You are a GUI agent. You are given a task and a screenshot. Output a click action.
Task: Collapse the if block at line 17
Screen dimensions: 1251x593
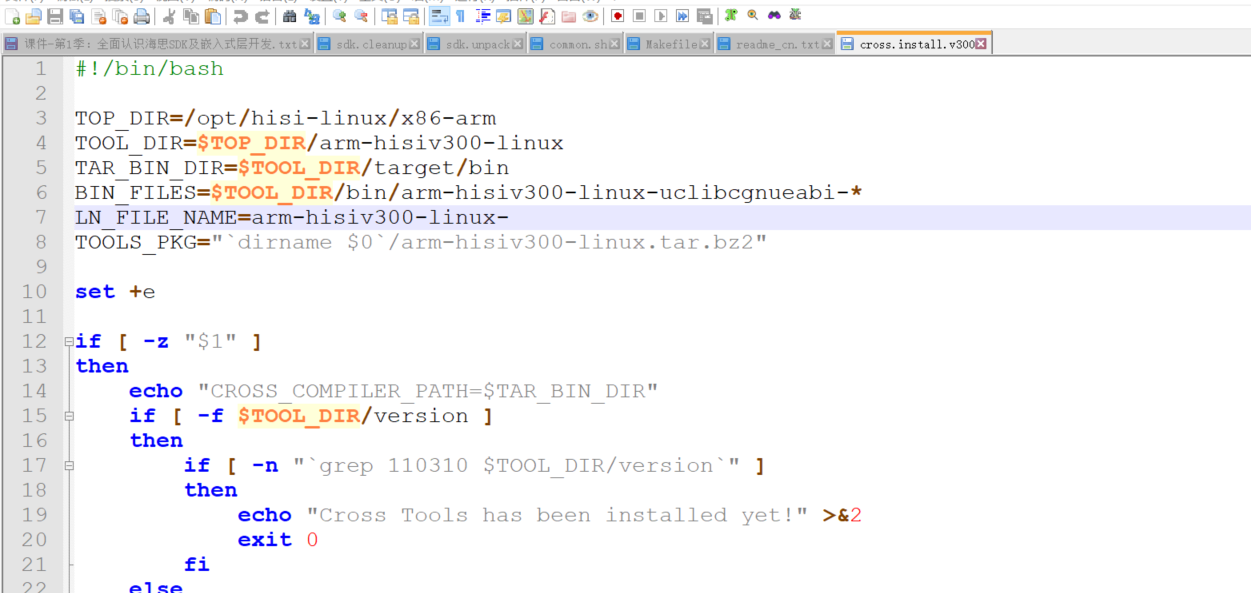68,466
